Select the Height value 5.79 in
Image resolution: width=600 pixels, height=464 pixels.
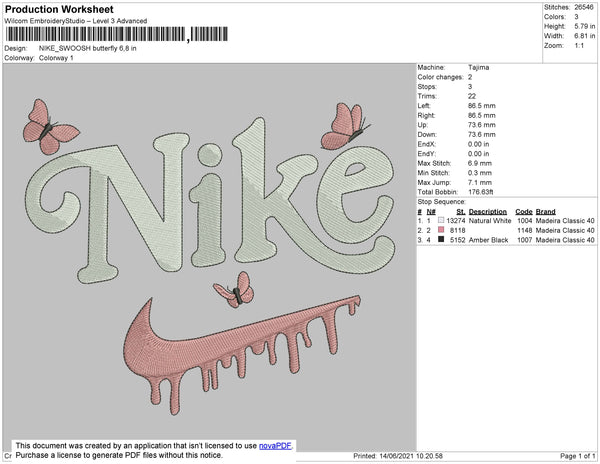584,26
